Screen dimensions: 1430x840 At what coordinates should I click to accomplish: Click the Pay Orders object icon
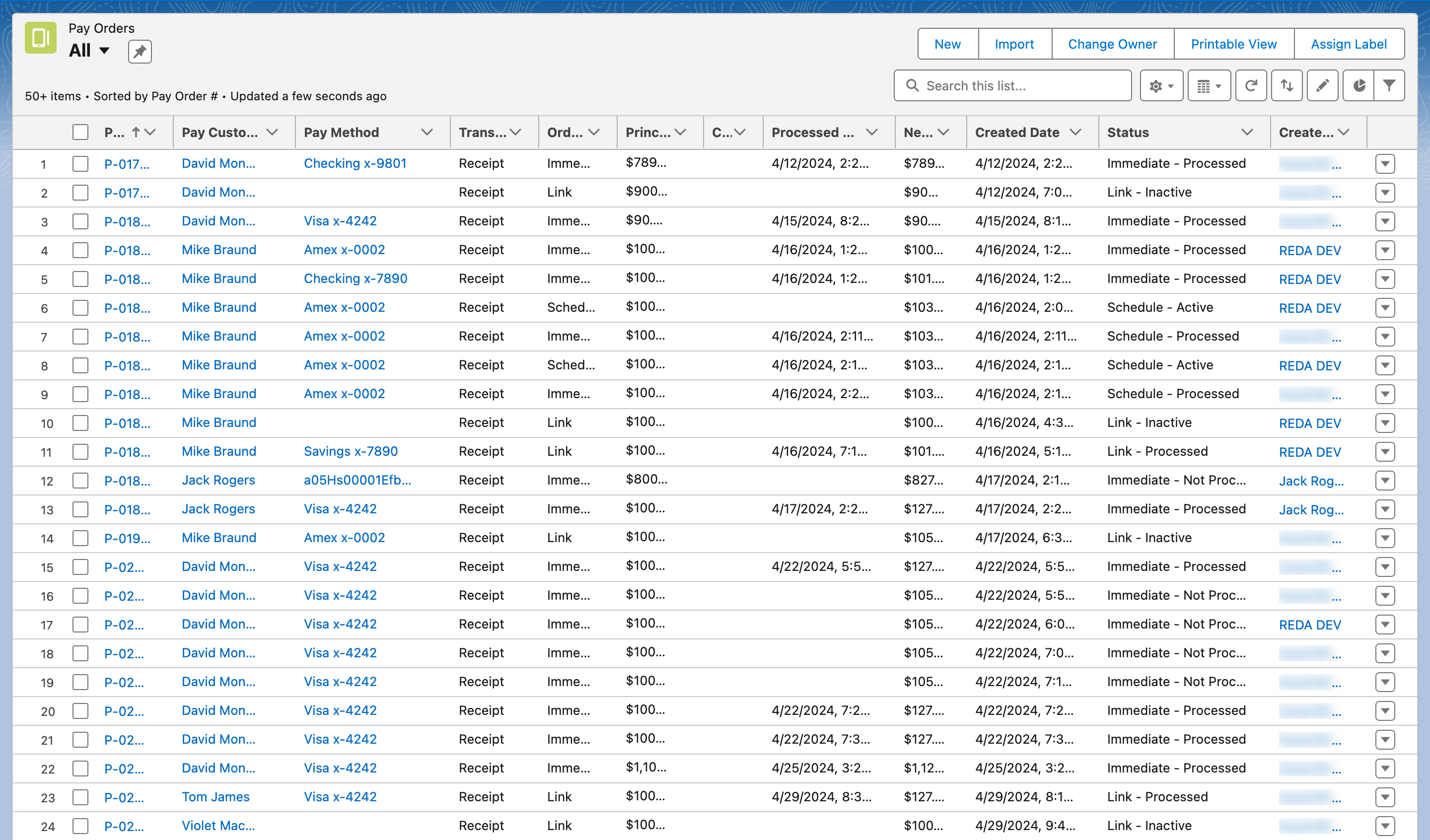[x=41, y=38]
